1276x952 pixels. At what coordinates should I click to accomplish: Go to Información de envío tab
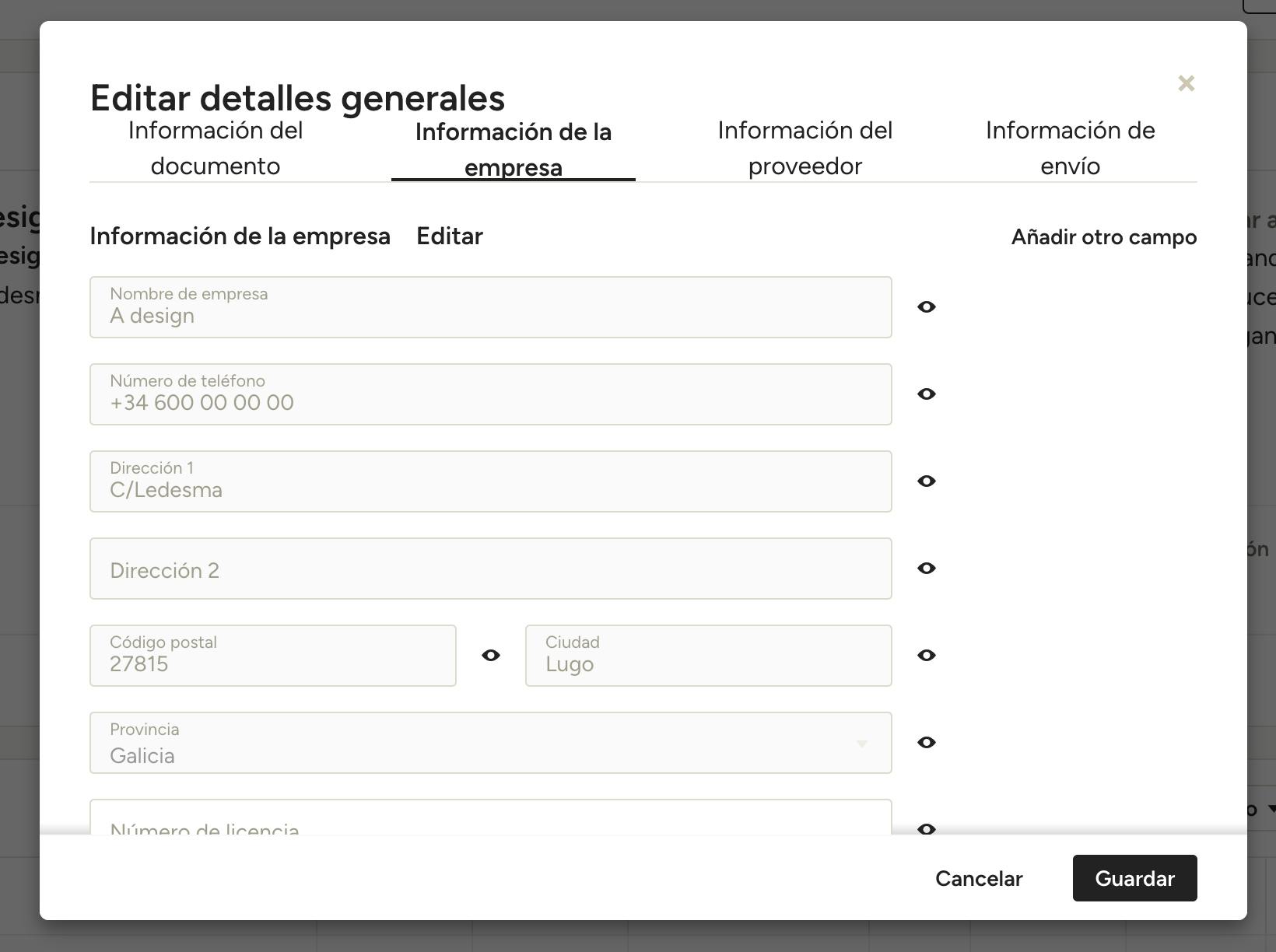[x=1070, y=149]
